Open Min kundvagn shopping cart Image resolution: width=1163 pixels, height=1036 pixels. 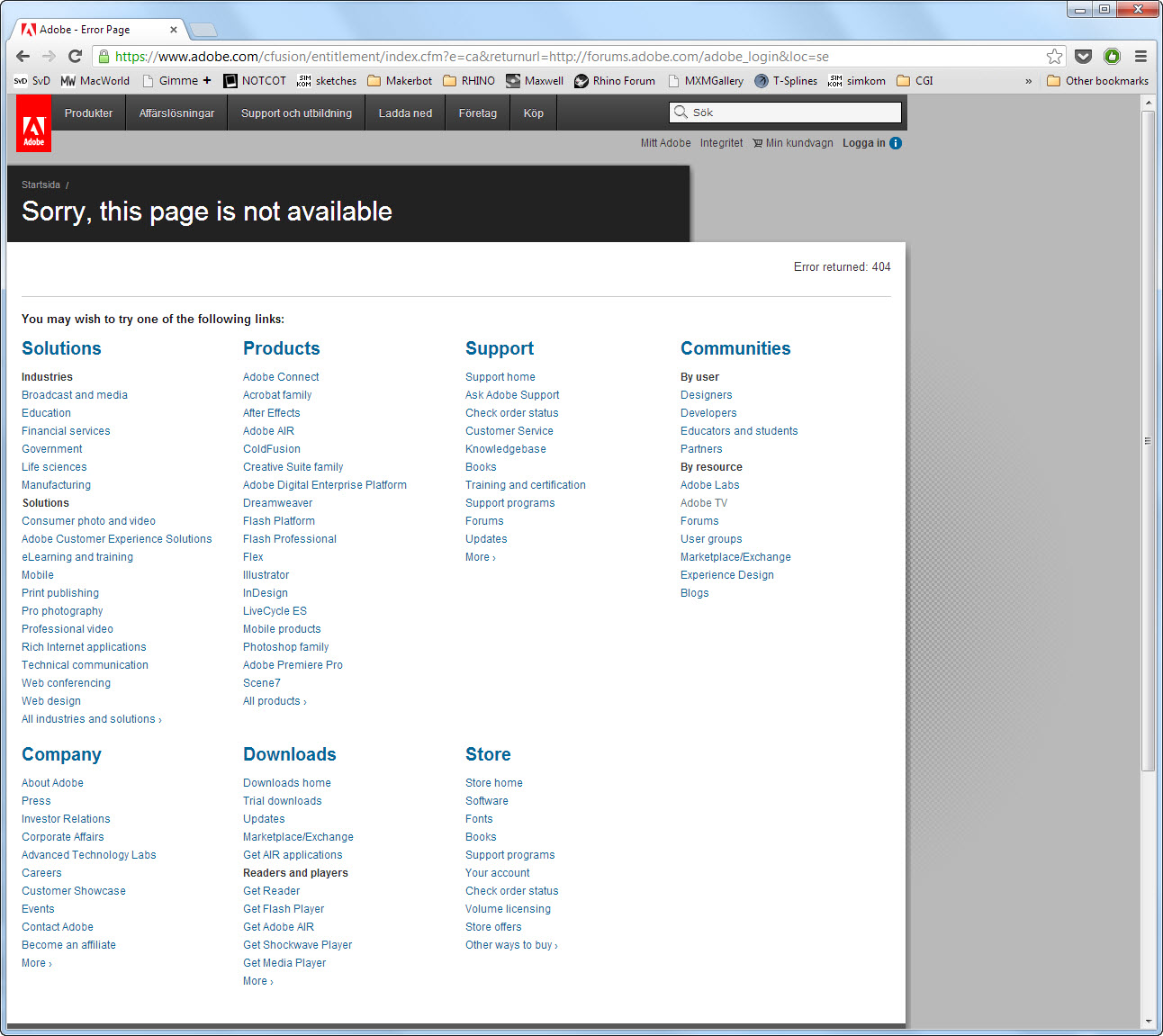click(793, 143)
